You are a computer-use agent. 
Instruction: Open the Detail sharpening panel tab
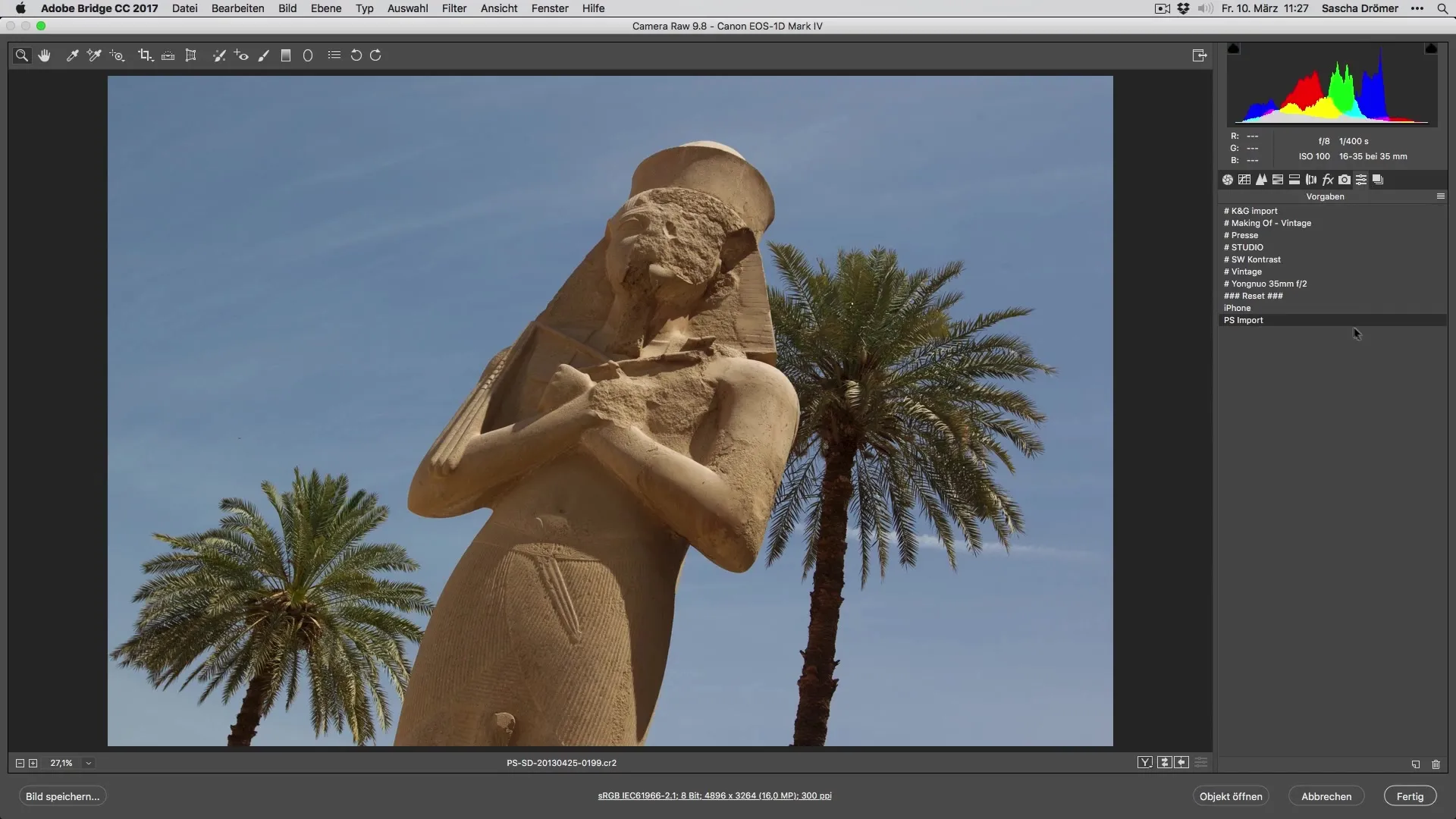[x=1261, y=180]
